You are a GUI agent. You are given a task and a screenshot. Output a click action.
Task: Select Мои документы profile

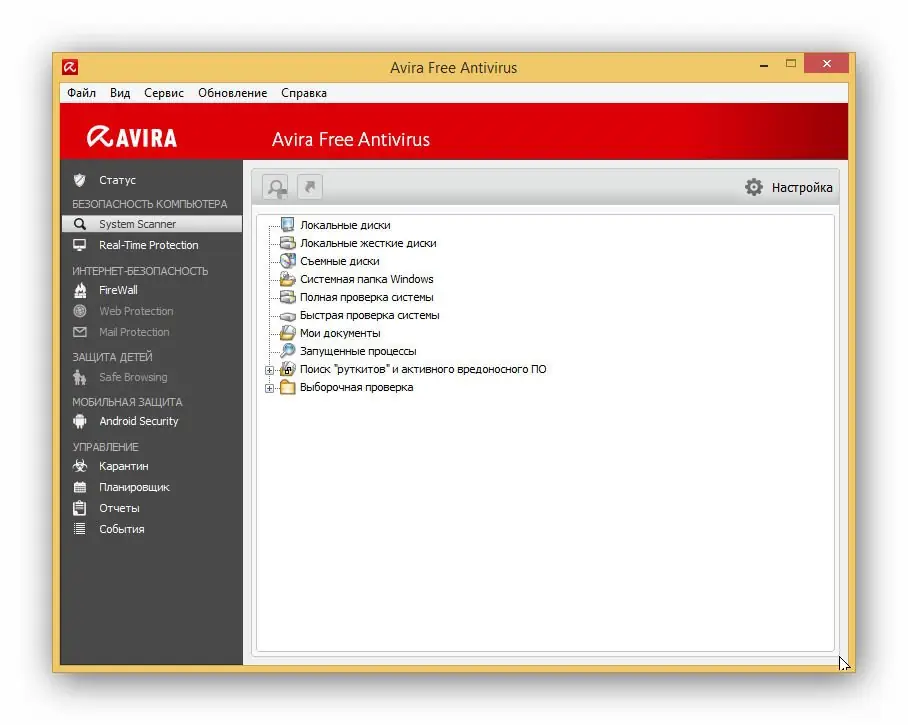(x=340, y=333)
